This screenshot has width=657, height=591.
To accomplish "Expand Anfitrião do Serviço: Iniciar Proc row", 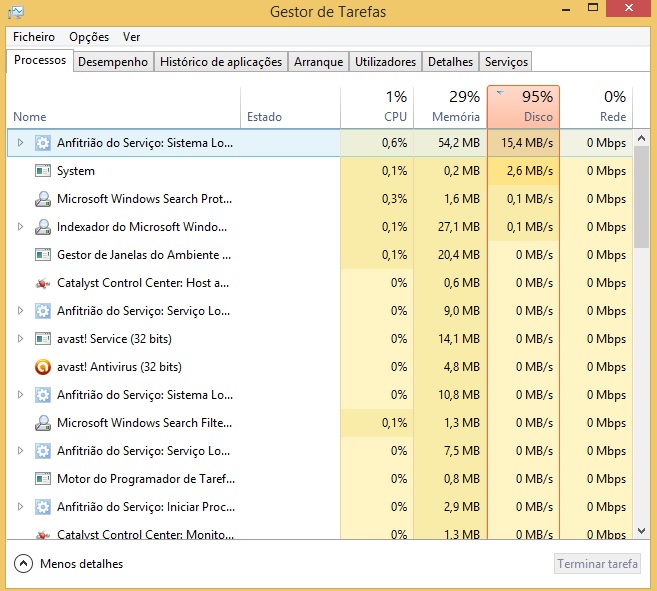I will point(20,507).
